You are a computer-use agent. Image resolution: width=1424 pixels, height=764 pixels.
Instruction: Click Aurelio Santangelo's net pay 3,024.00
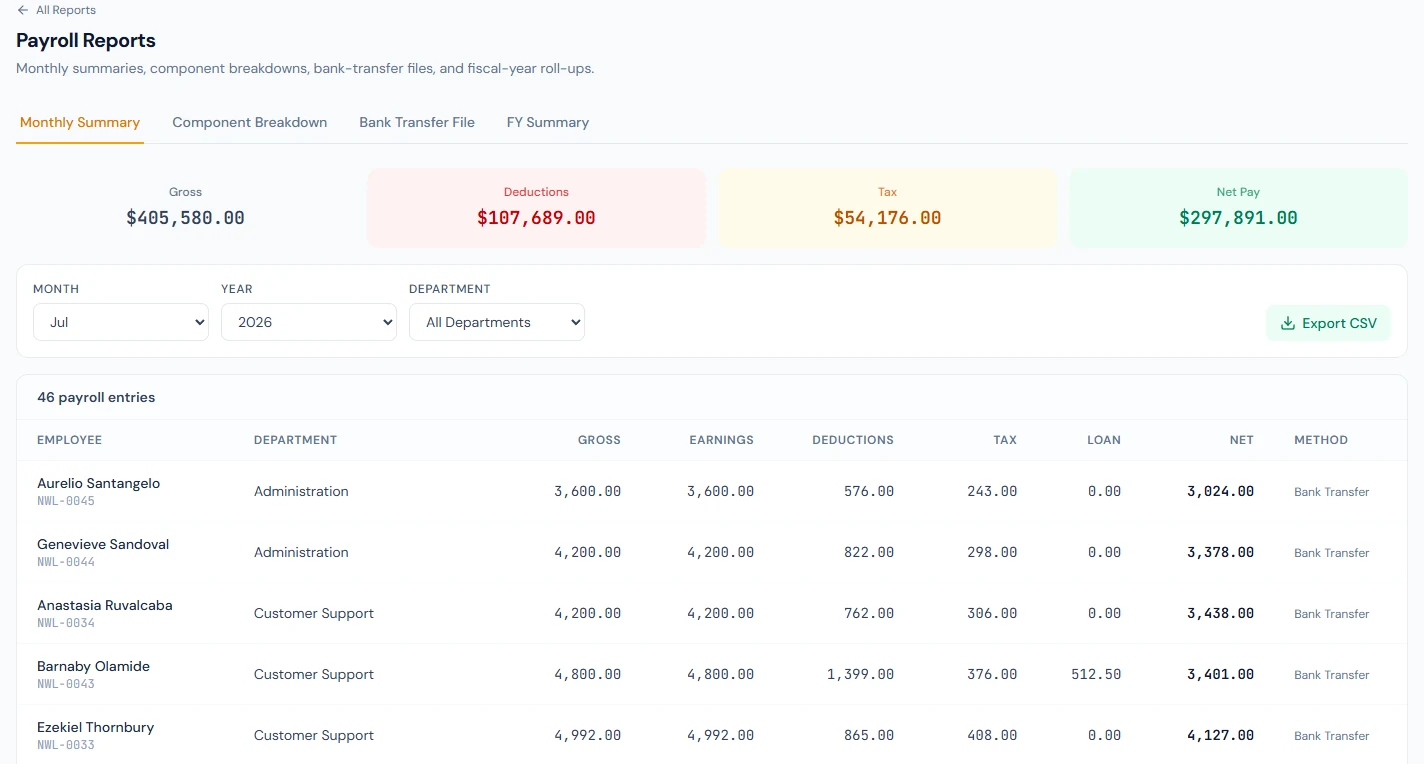click(1220, 491)
